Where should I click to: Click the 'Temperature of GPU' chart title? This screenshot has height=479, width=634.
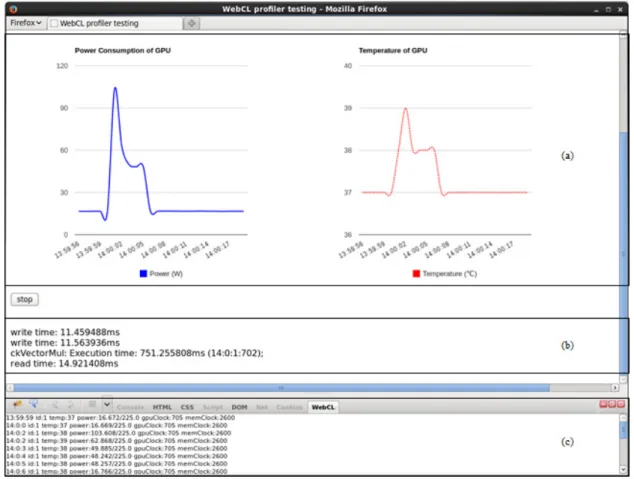click(x=393, y=51)
